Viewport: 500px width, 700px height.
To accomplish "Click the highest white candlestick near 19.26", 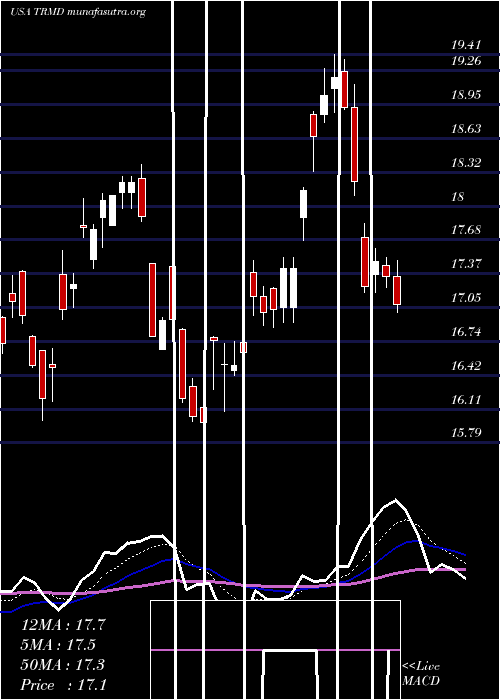I will [334, 83].
